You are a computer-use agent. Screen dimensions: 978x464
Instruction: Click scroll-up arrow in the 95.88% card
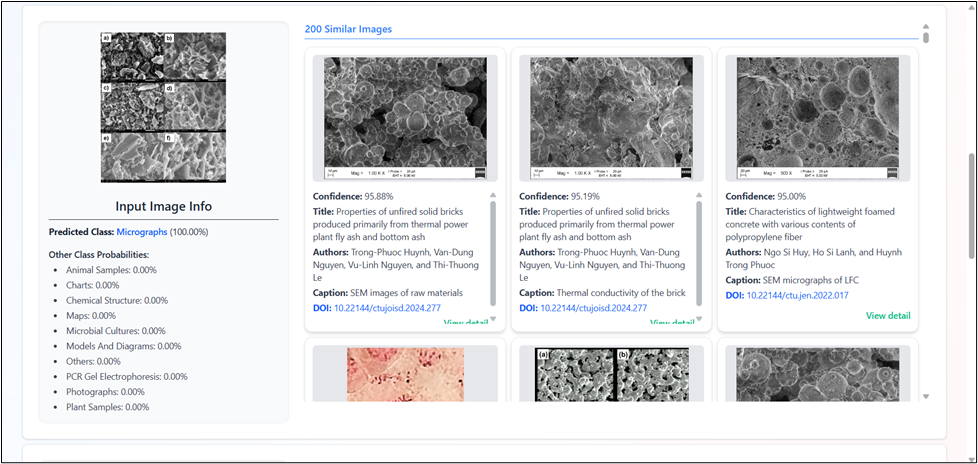click(x=493, y=195)
